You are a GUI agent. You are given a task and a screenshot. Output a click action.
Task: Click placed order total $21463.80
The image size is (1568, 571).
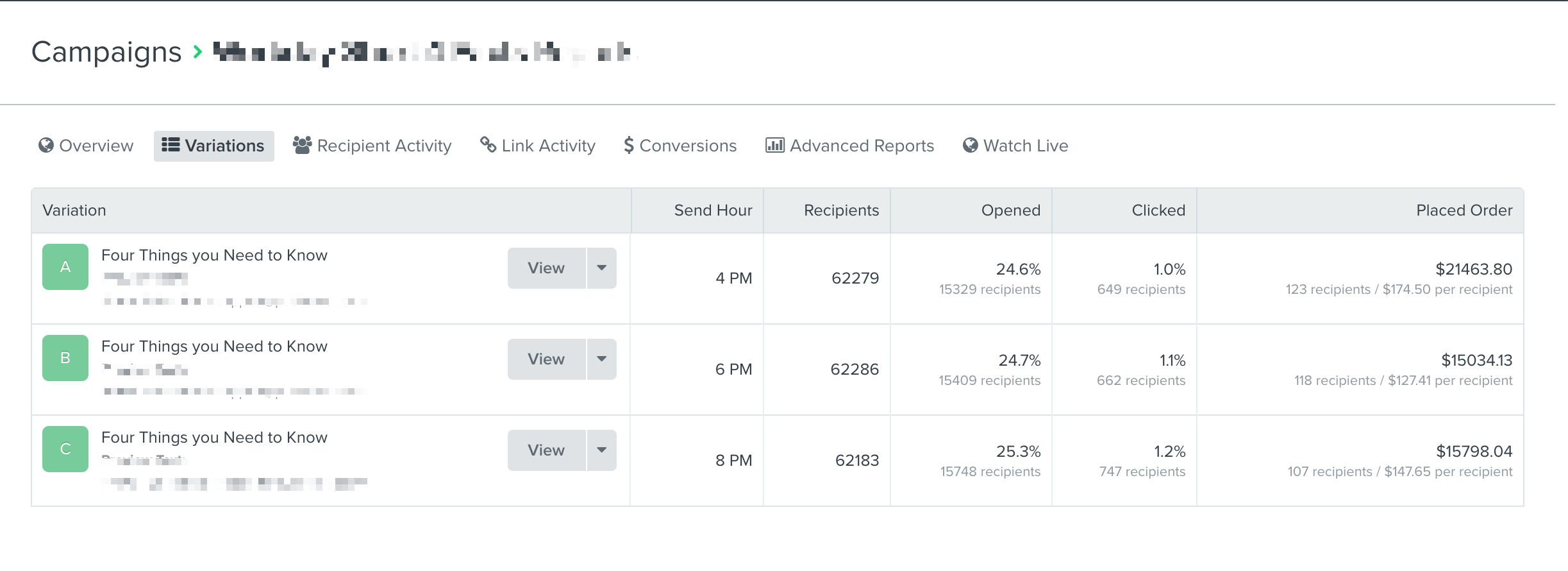pos(1474,269)
